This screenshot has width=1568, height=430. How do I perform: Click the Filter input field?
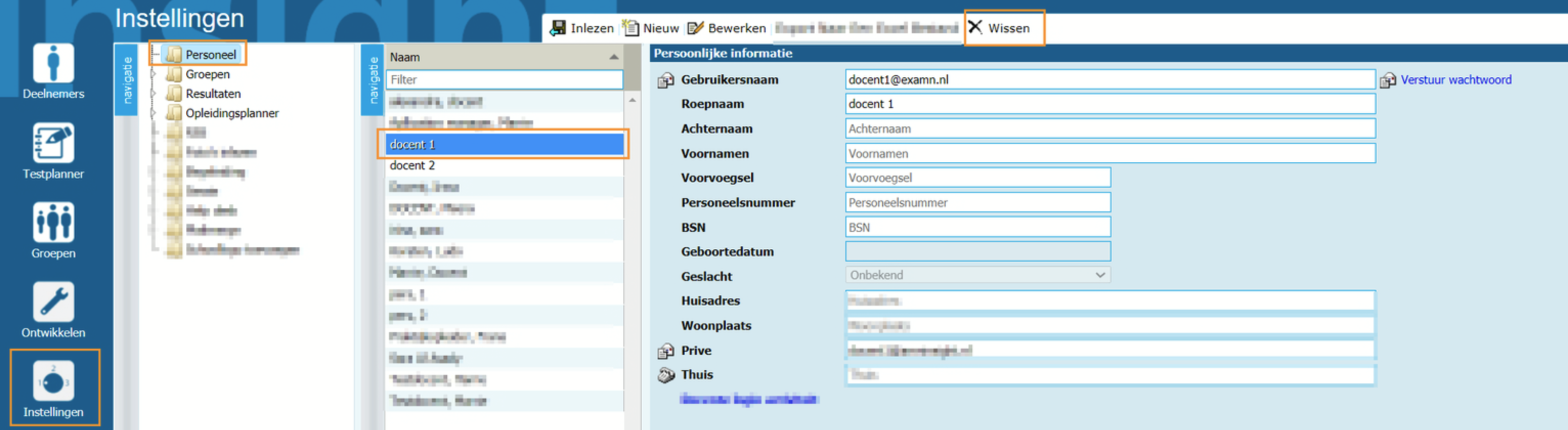504,80
